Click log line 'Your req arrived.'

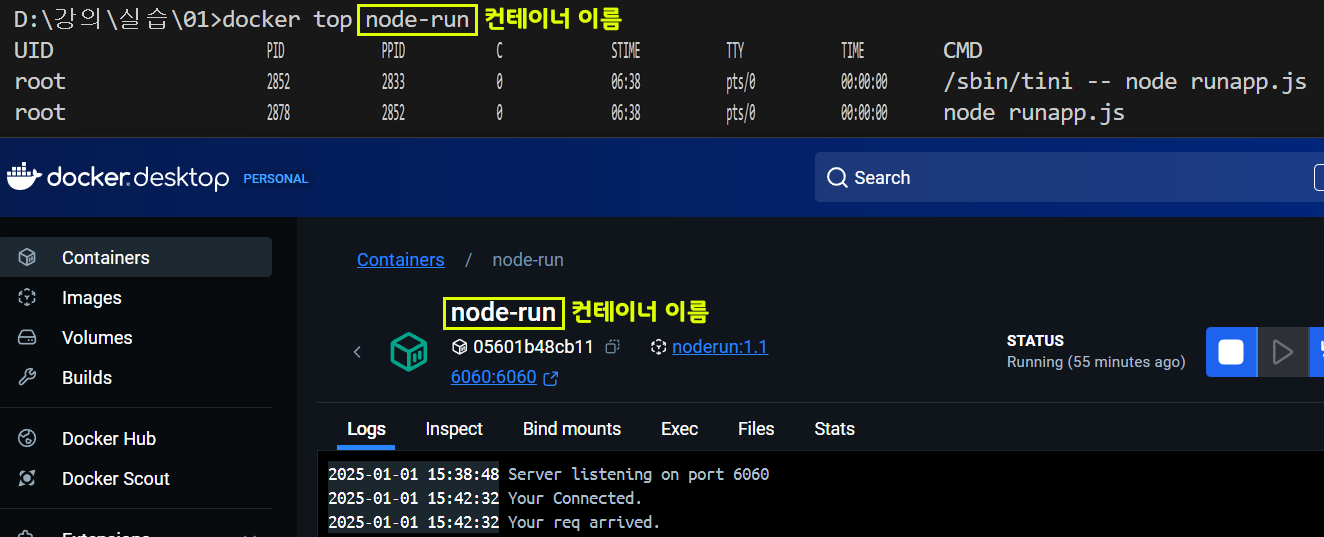coord(584,522)
